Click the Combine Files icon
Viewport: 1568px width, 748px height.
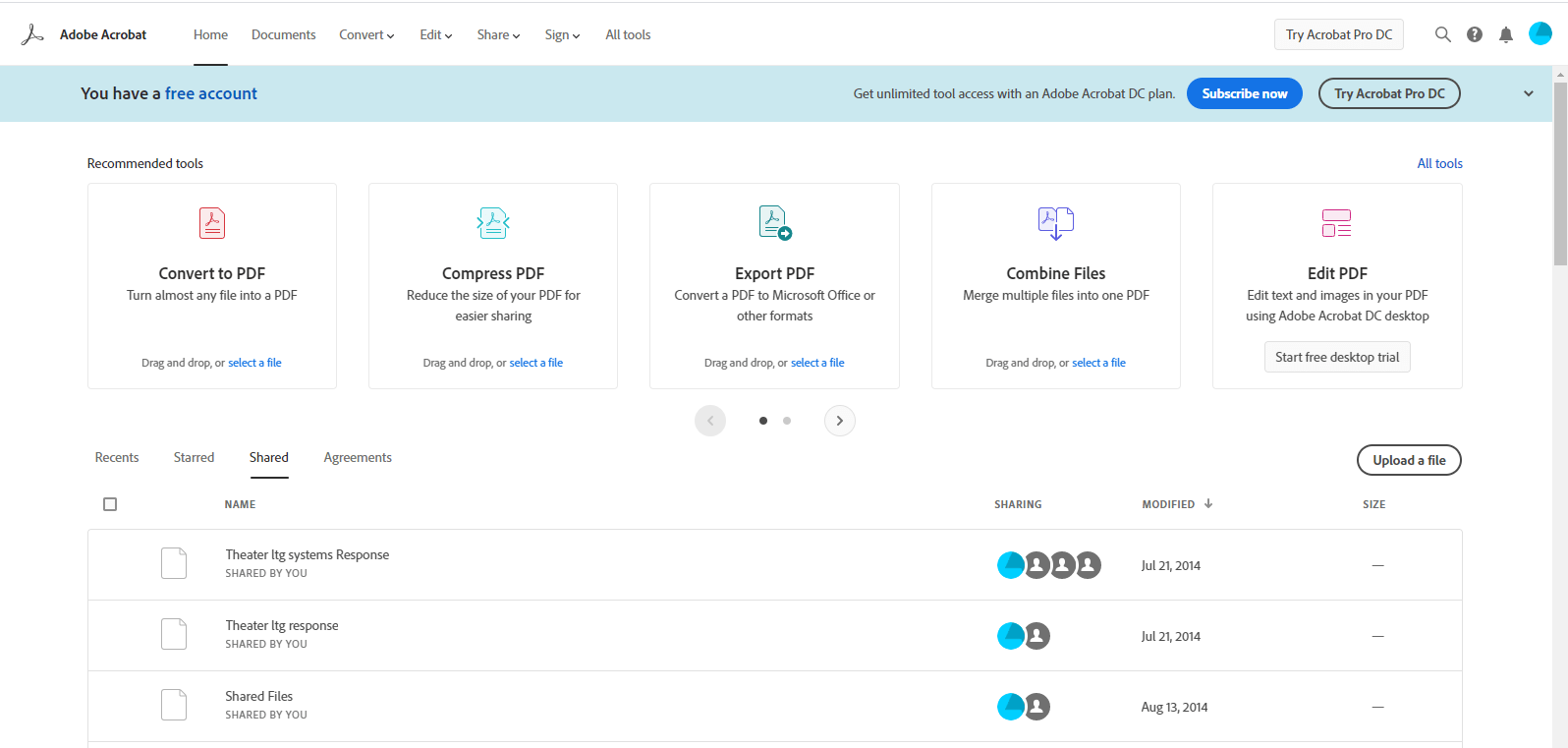pos(1056,223)
